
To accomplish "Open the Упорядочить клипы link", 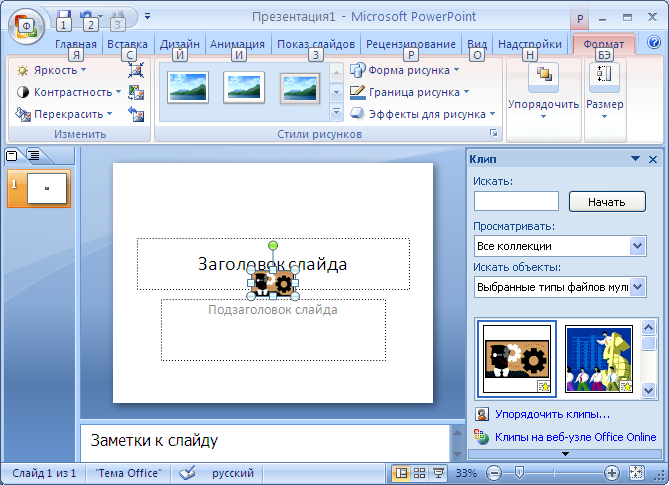I will click(552, 414).
